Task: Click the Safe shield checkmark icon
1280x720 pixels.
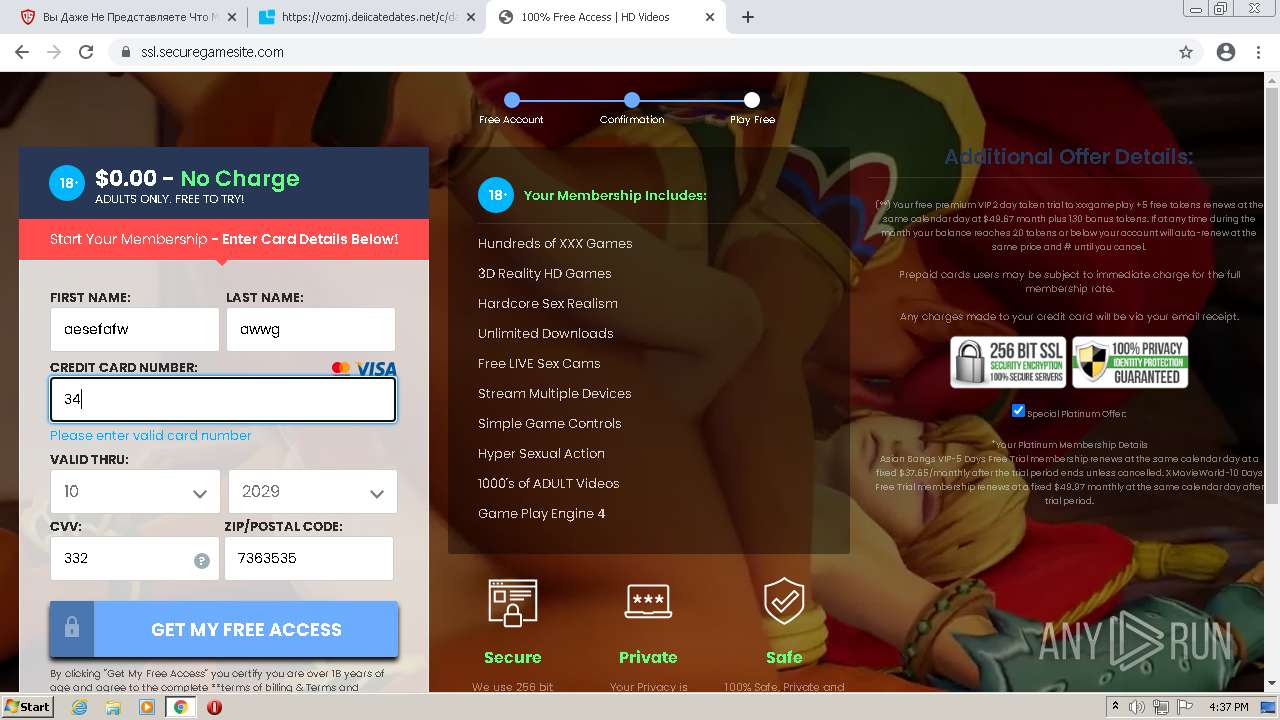Action: [784, 601]
